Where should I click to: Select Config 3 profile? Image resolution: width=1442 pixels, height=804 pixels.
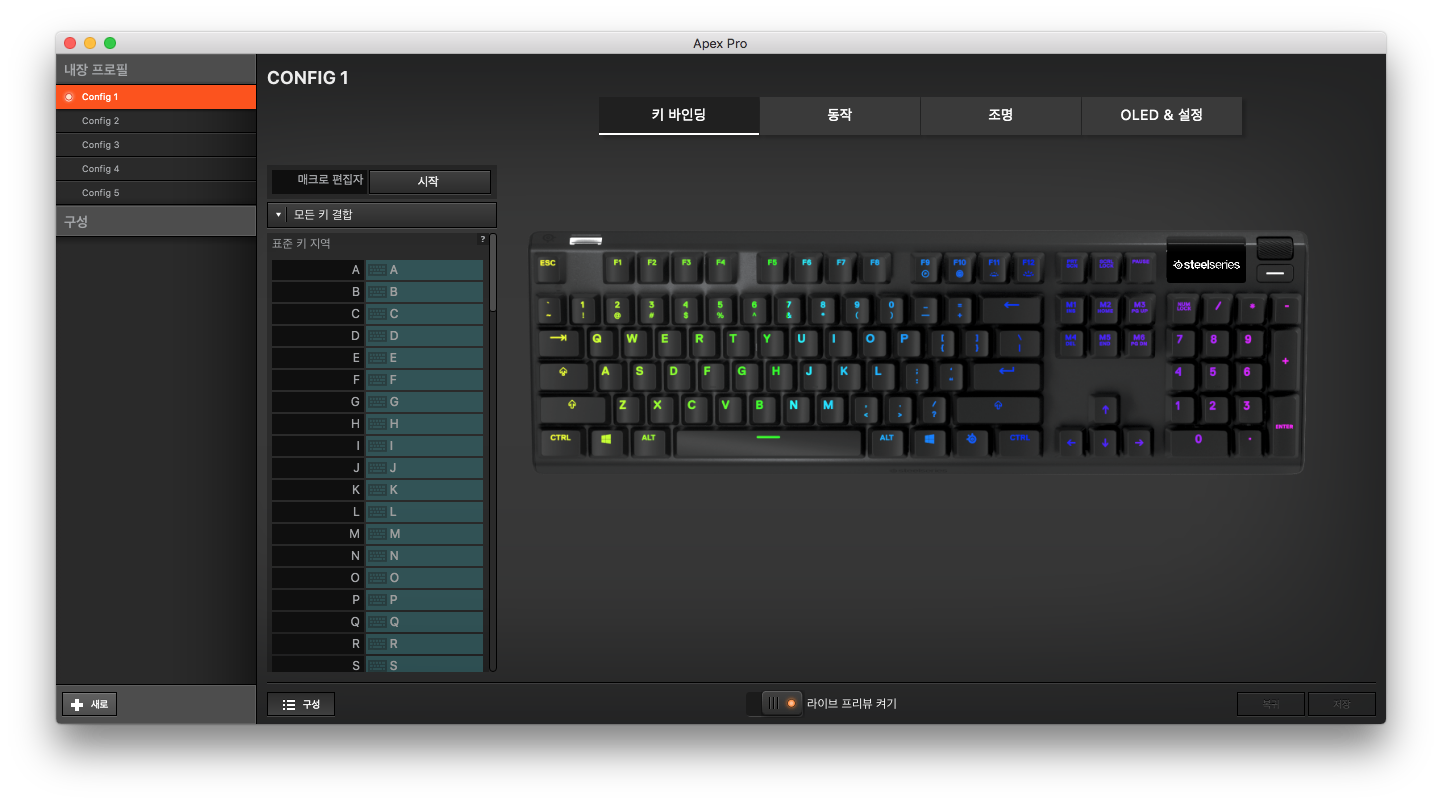click(x=156, y=145)
